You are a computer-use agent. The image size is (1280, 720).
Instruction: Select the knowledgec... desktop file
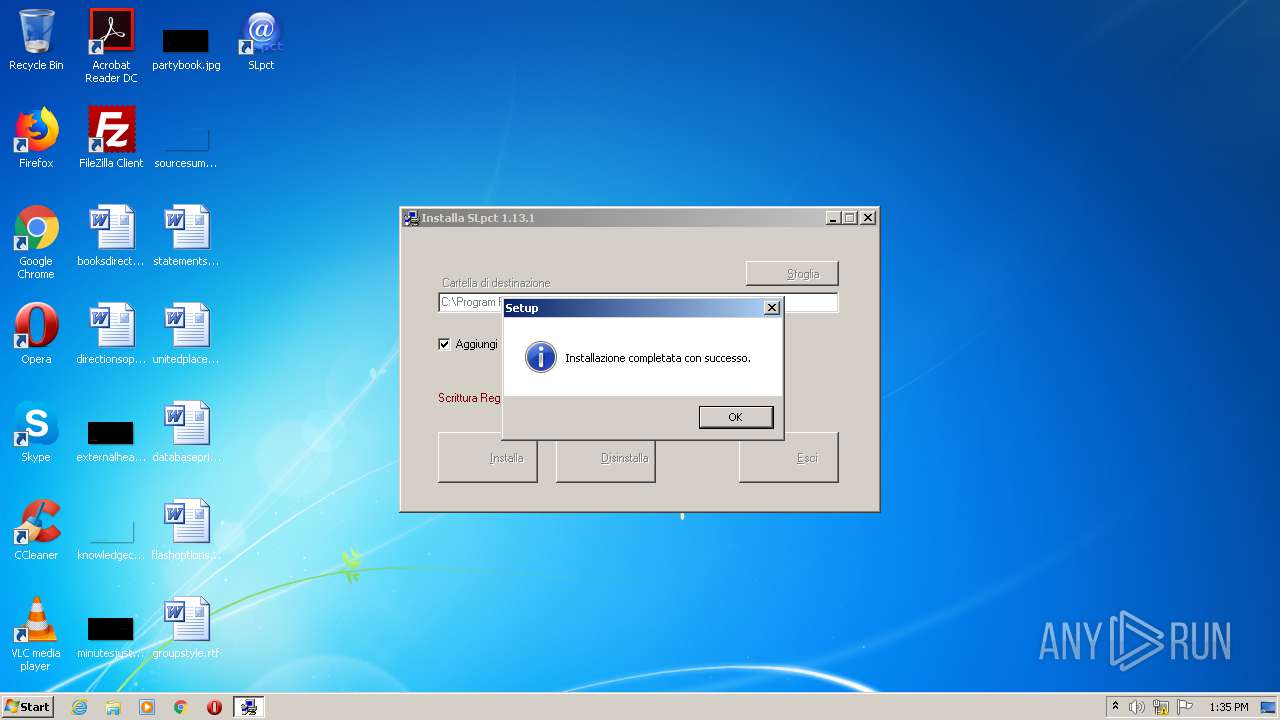pyautogui.click(x=111, y=540)
